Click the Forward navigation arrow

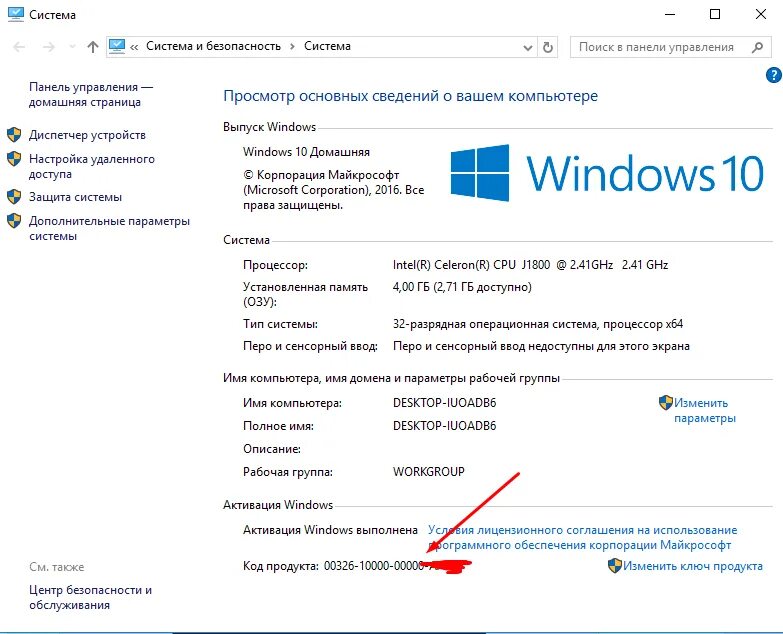[x=48, y=47]
